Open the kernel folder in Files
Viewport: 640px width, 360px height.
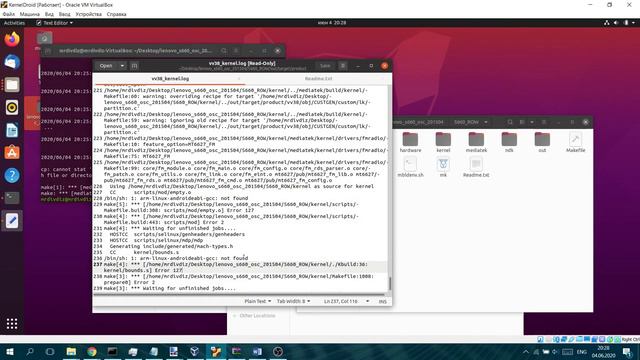[x=443, y=142]
